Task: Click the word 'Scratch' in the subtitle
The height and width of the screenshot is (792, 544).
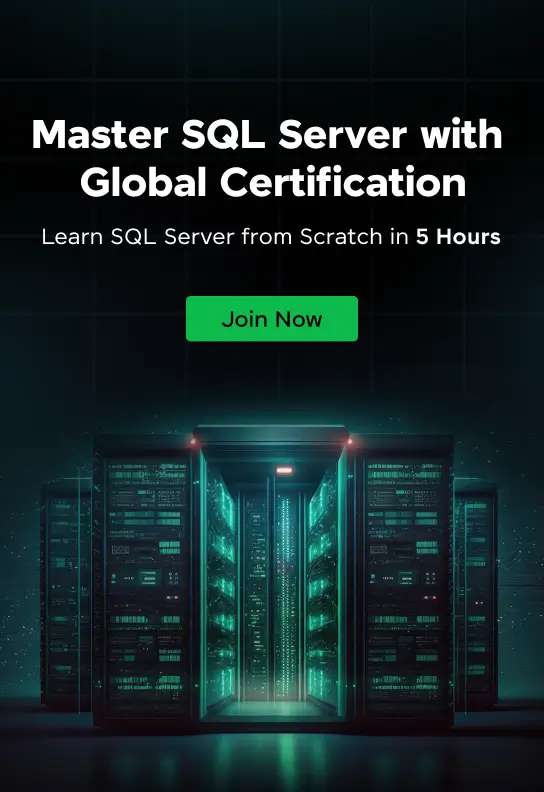Action: [340, 236]
